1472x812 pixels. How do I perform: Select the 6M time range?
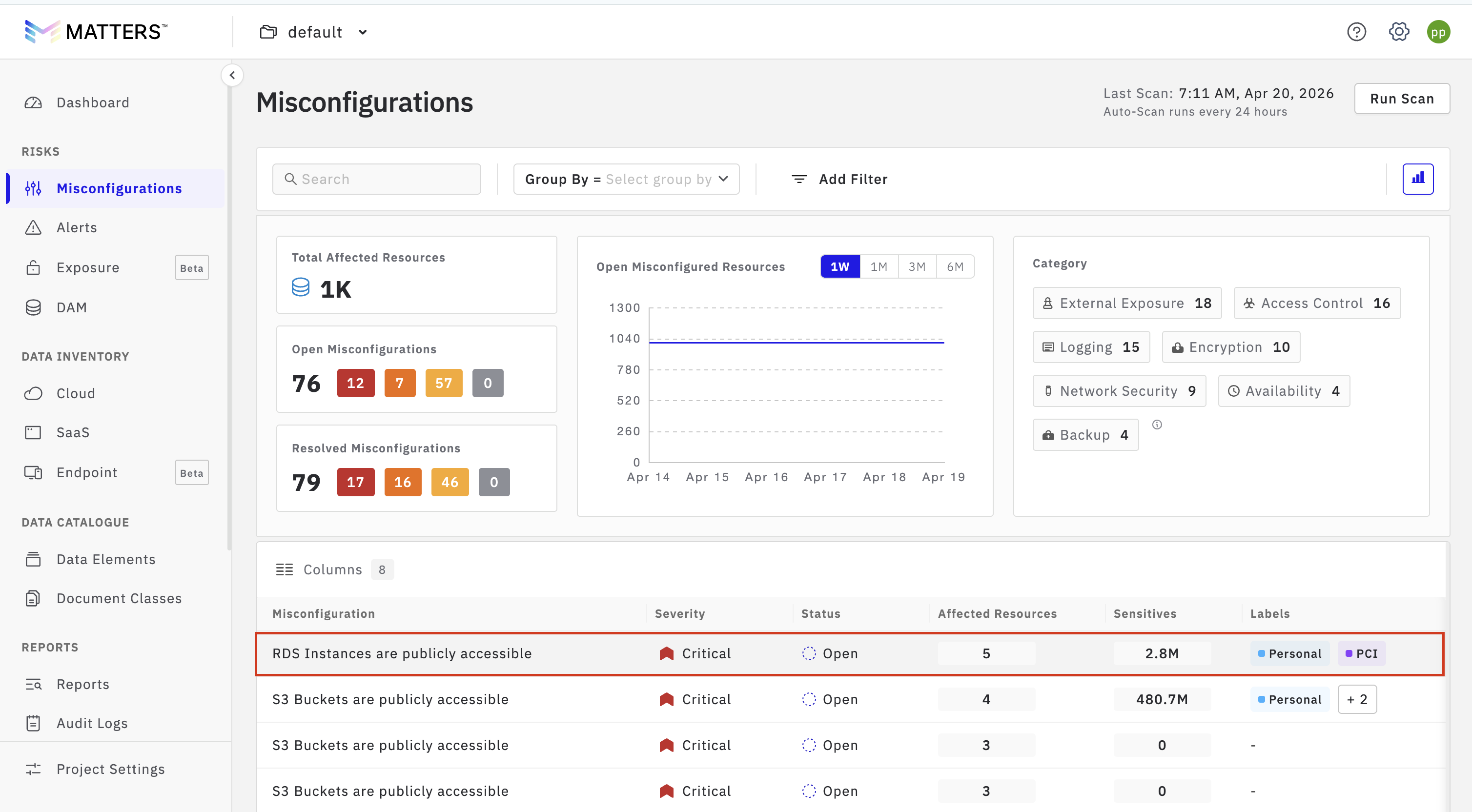(x=955, y=267)
